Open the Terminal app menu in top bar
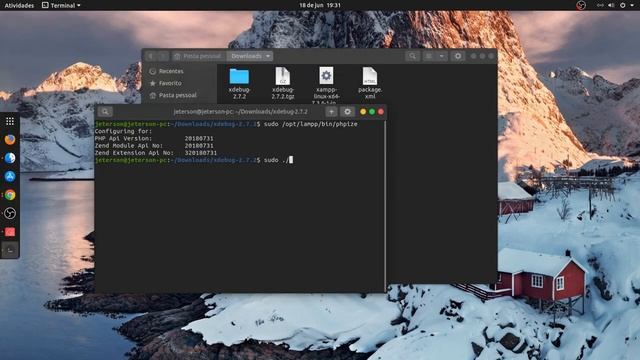Screen dimensions: 640x360 pyautogui.click(x=61, y=5)
